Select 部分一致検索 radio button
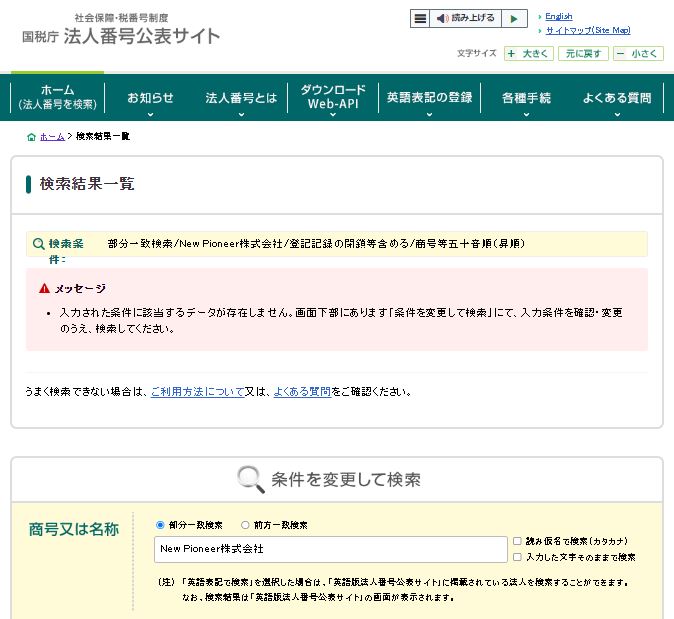The width and height of the screenshot is (674, 619). [160, 525]
